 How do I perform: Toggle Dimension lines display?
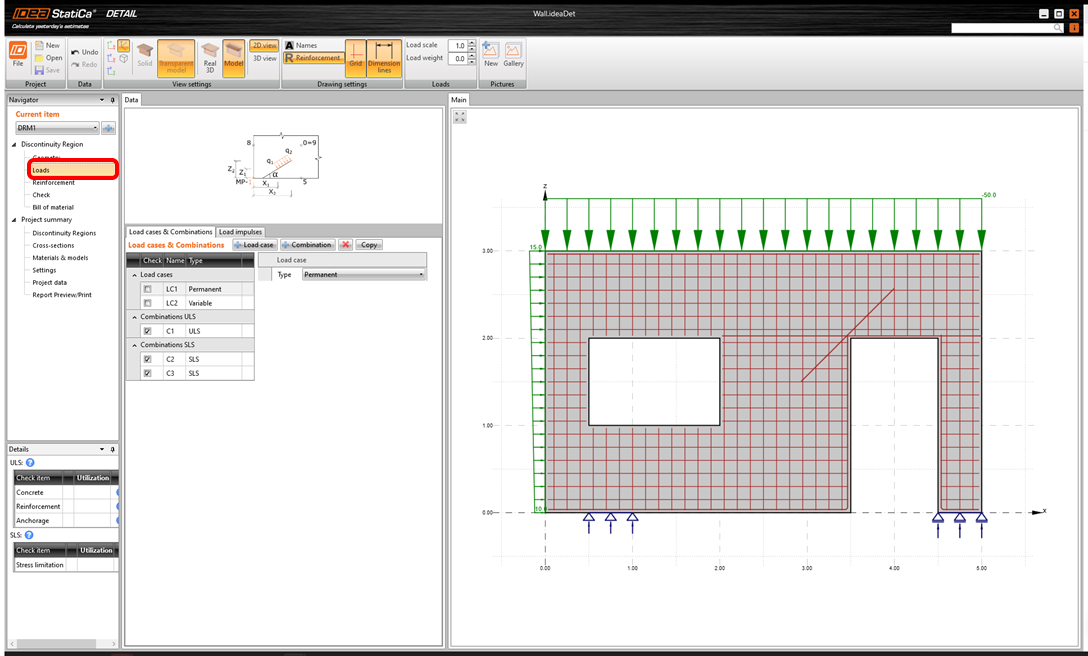(x=384, y=56)
